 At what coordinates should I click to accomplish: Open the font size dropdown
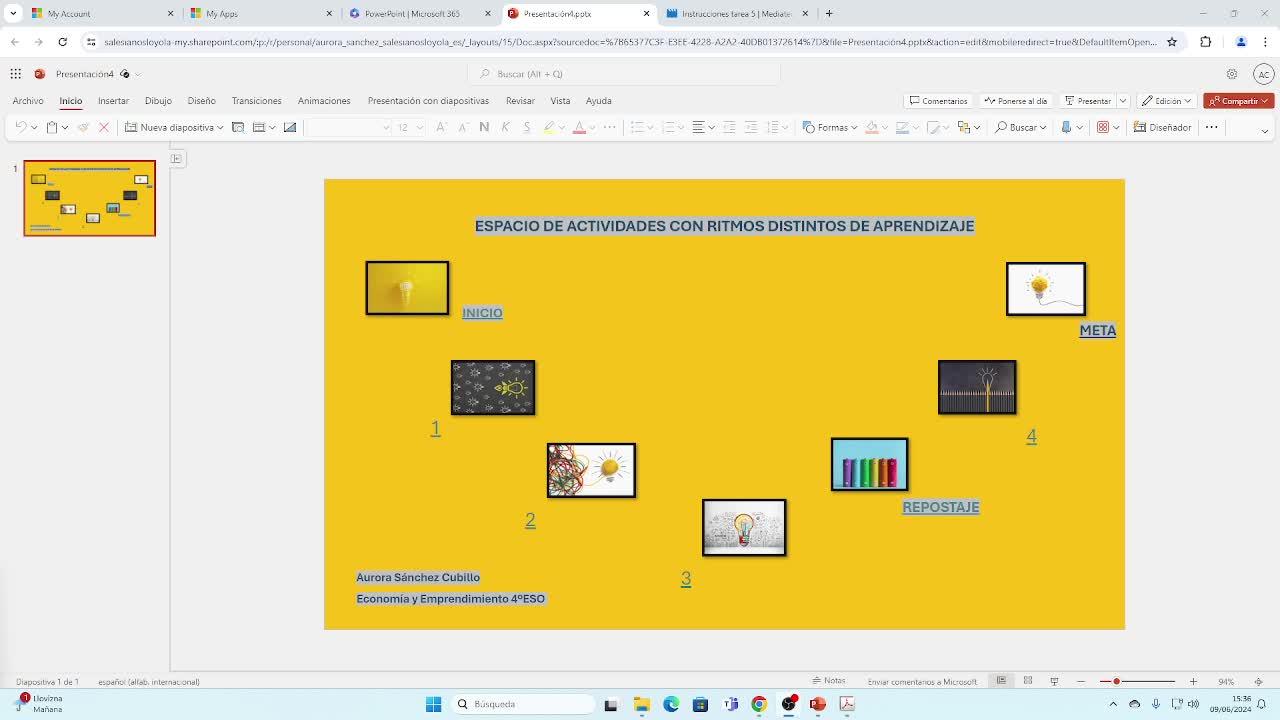pos(419,127)
